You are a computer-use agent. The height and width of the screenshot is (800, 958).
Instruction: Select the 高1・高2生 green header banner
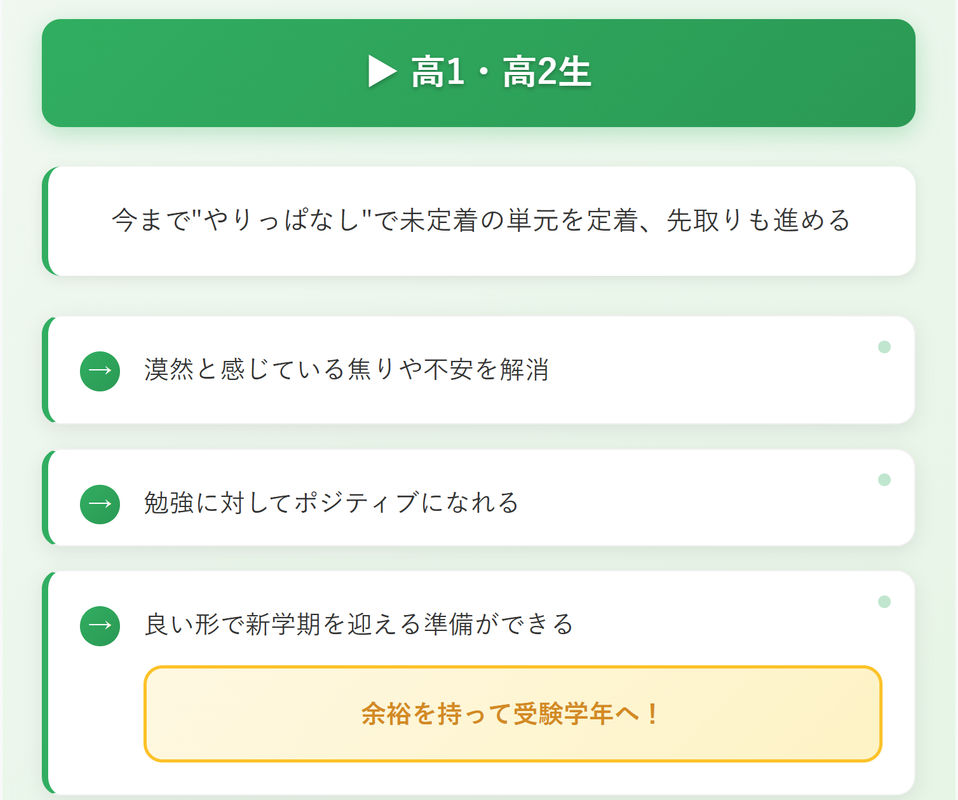pyautogui.click(x=478, y=73)
